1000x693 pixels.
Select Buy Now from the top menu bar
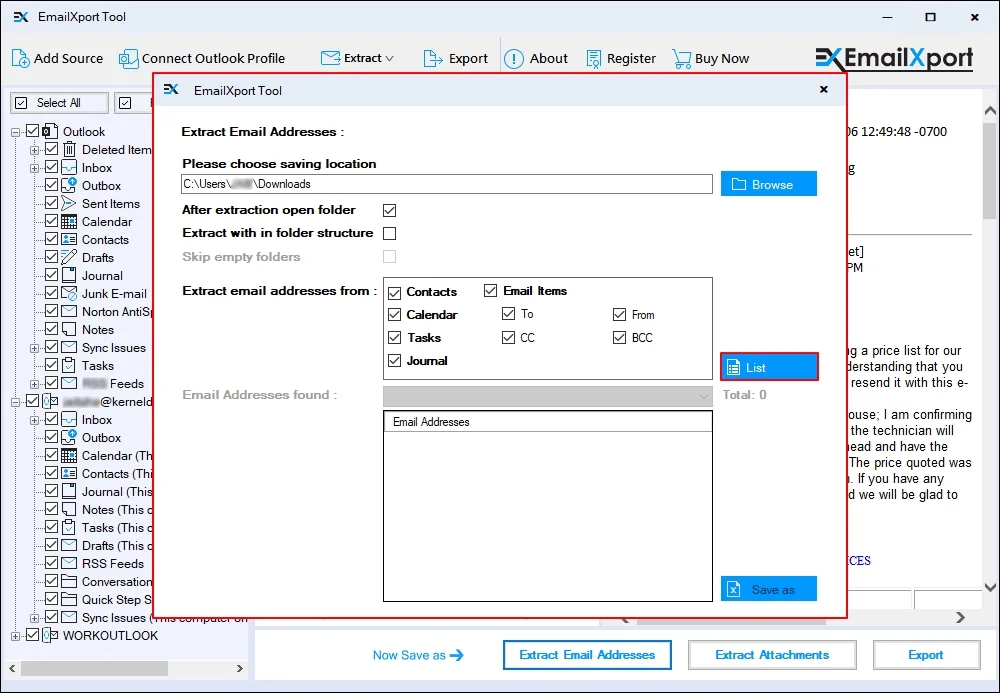pyautogui.click(x=722, y=58)
